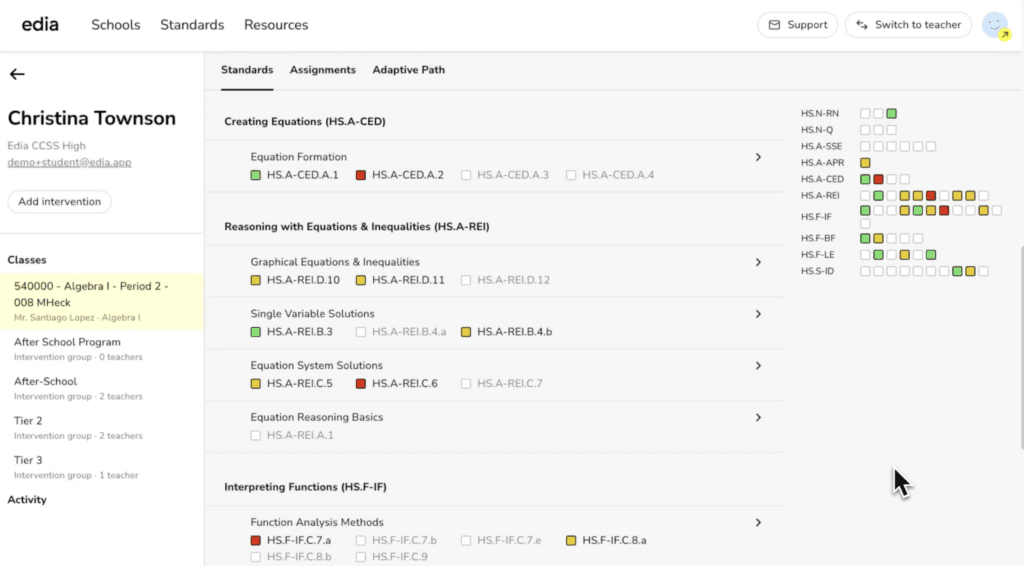This screenshot has width=1024, height=566.
Task: Expand the Equation Formation row chevron
Action: (758, 157)
